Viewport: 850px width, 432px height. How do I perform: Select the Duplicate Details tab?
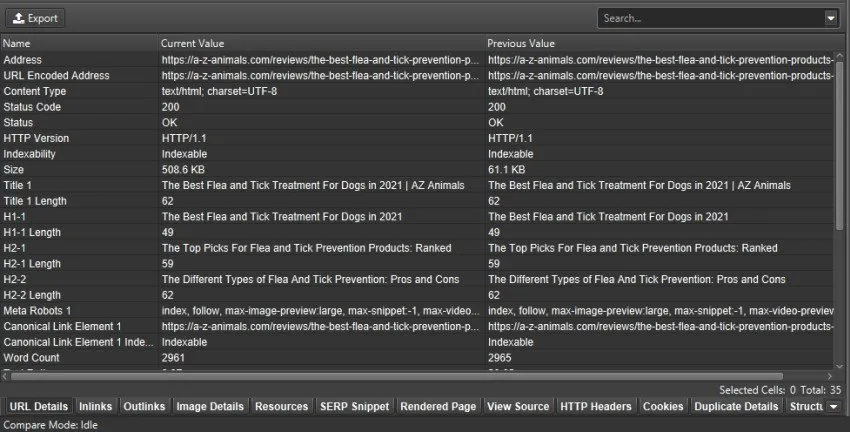[x=736, y=407]
